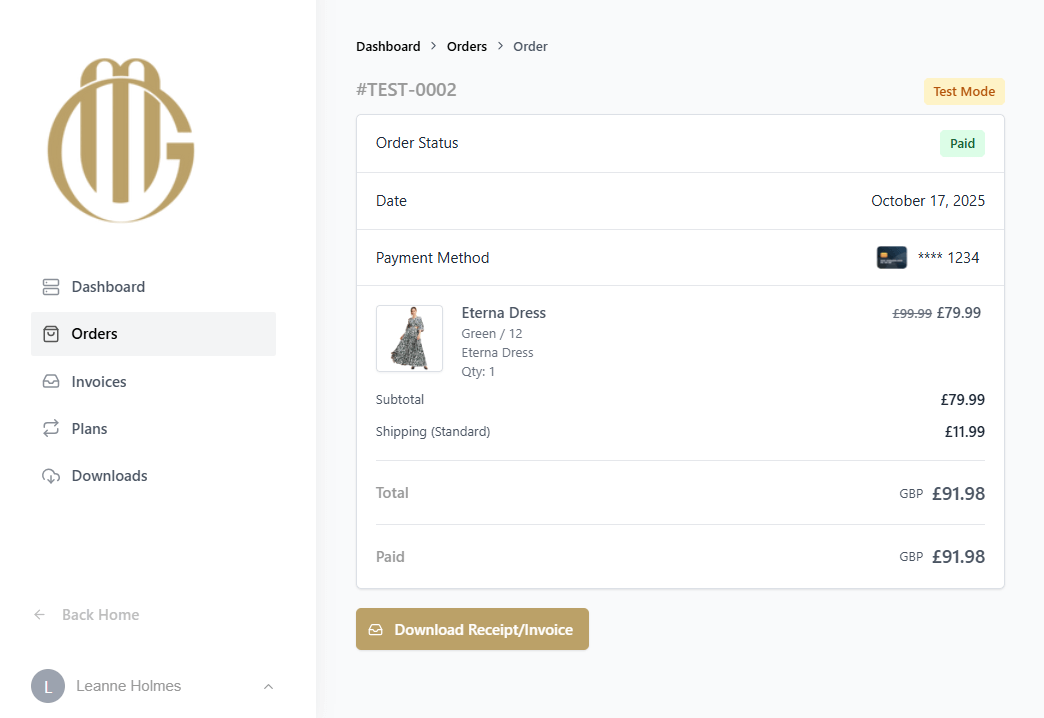Viewport: 1044px width, 718px height.
Task: Click the MG gold logo
Action: pyautogui.click(x=121, y=140)
